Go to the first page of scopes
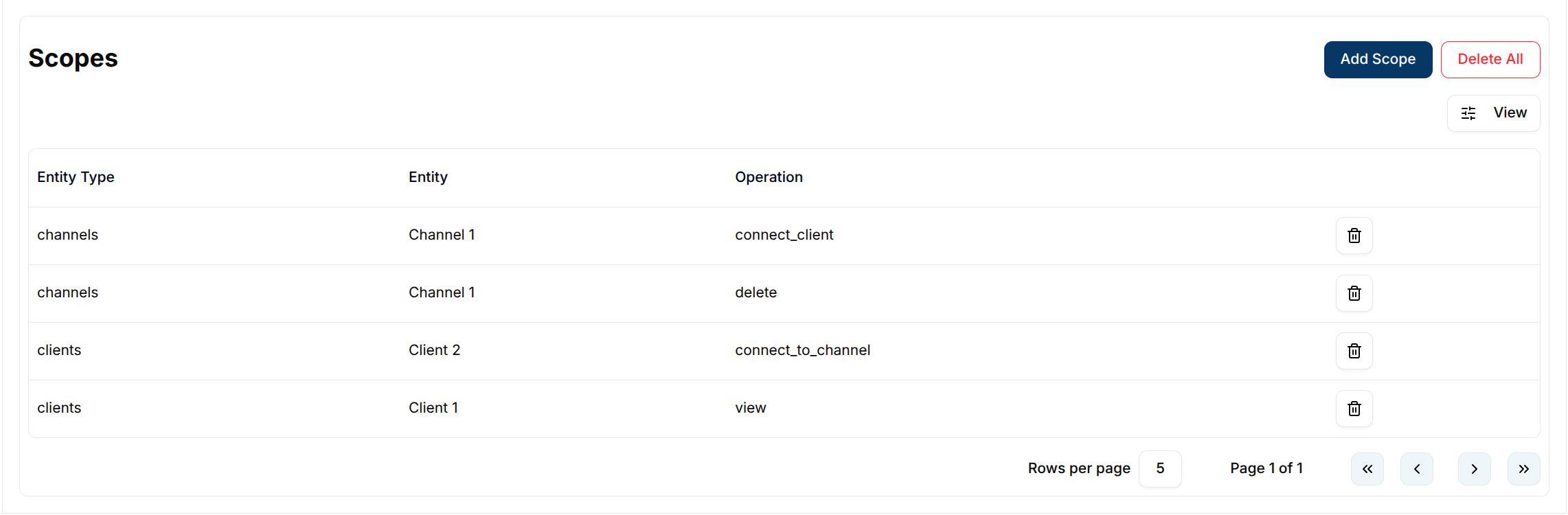 pyautogui.click(x=1367, y=469)
